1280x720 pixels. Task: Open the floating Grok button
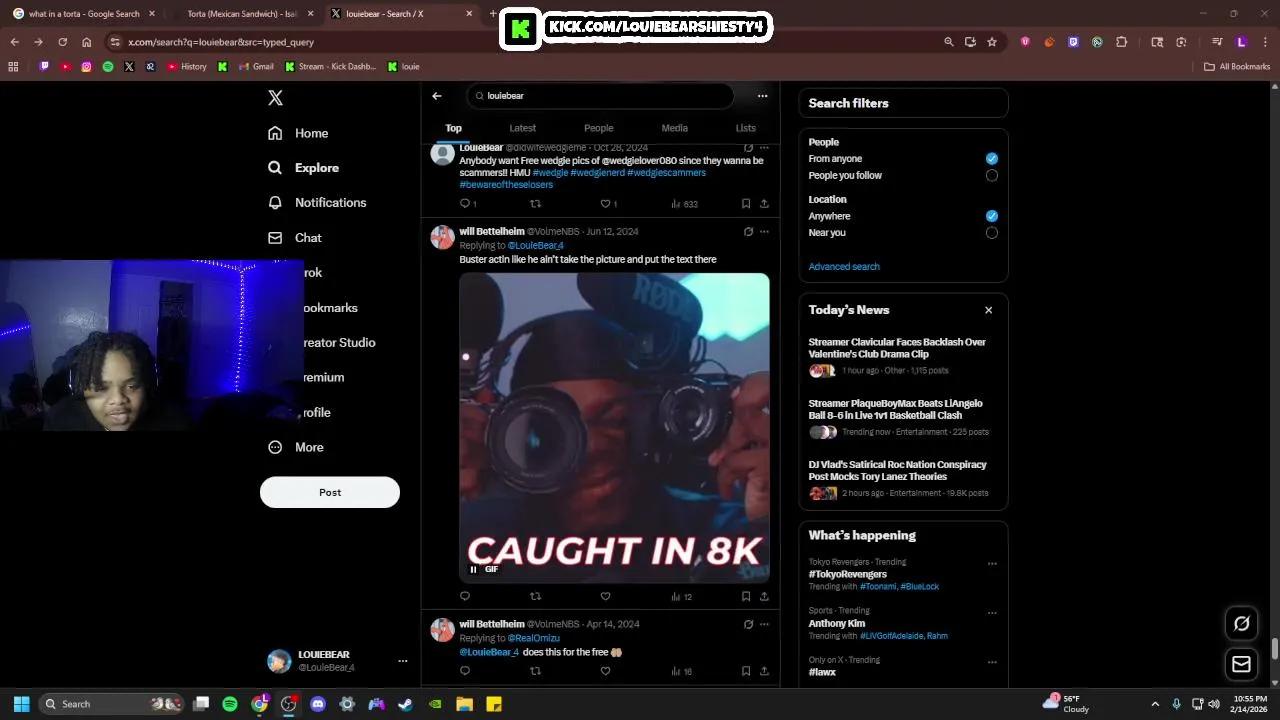click(x=1241, y=623)
